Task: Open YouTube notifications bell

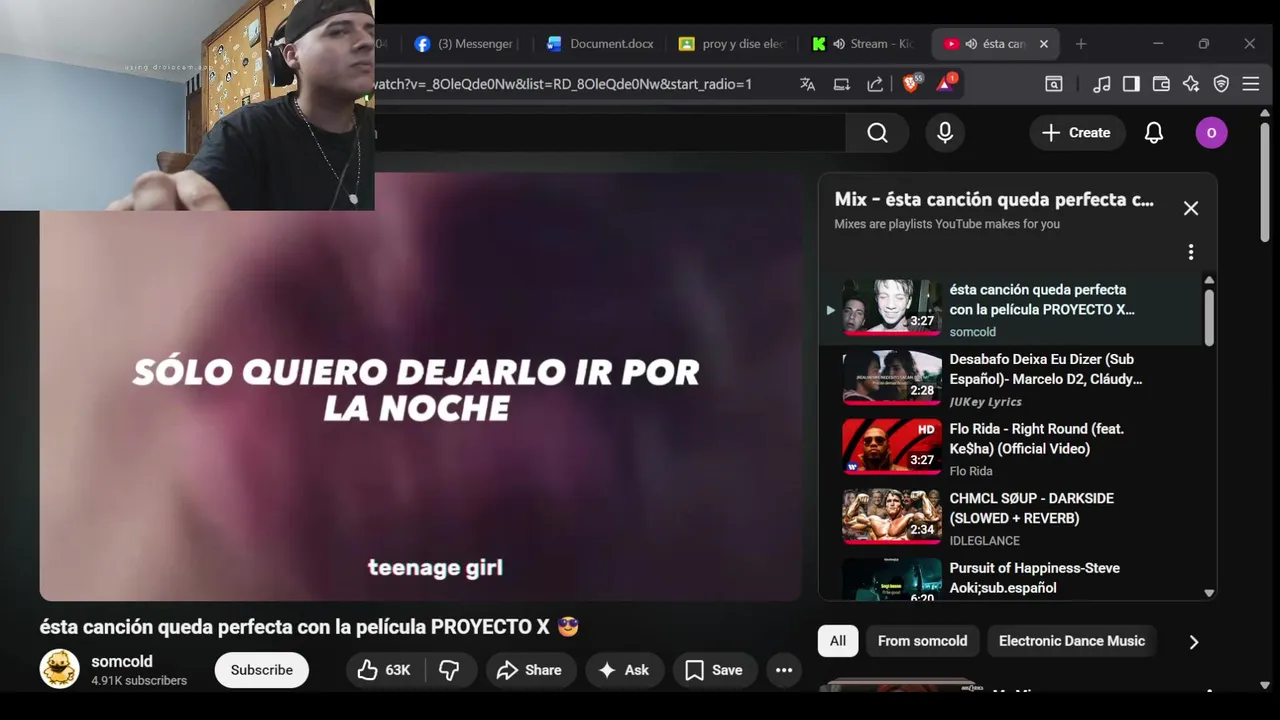Action: 1154,133
